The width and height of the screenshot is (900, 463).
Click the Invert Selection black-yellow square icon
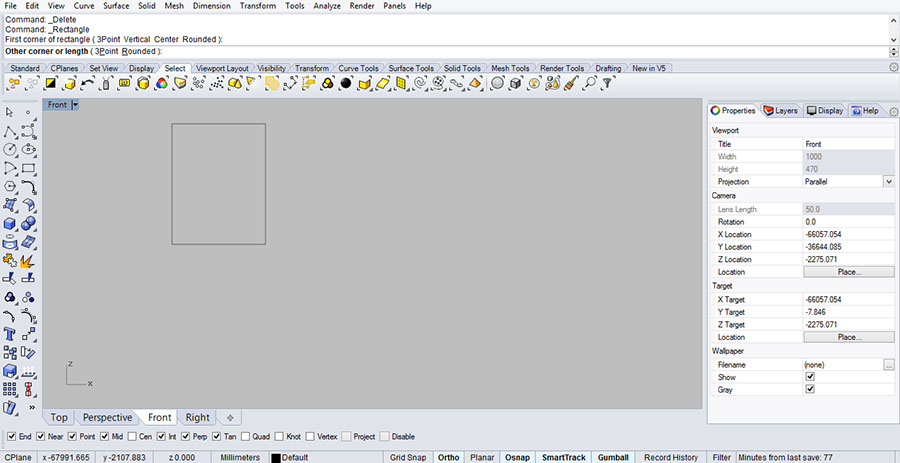click(51, 83)
